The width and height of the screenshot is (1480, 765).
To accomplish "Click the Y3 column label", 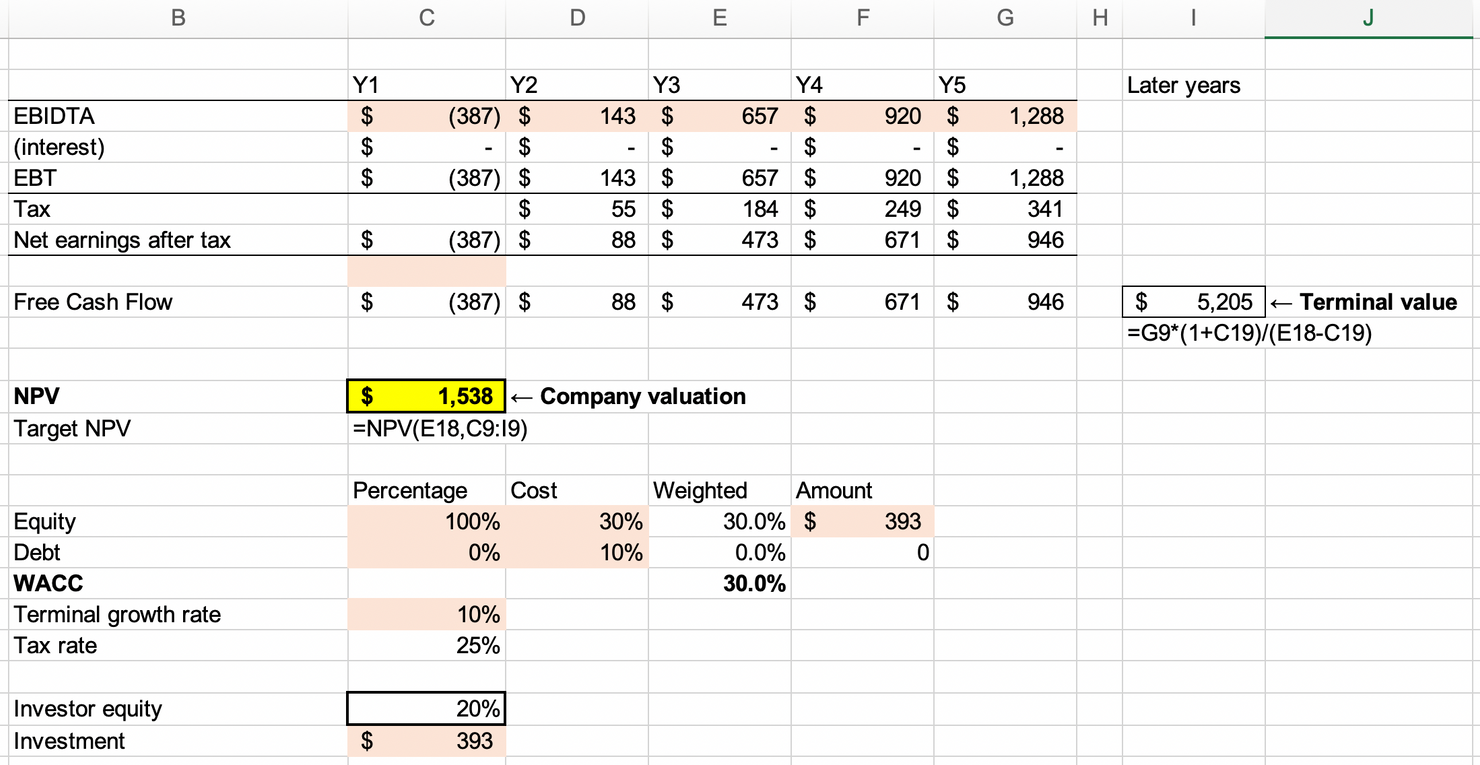I will pyautogui.click(x=666, y=85).
